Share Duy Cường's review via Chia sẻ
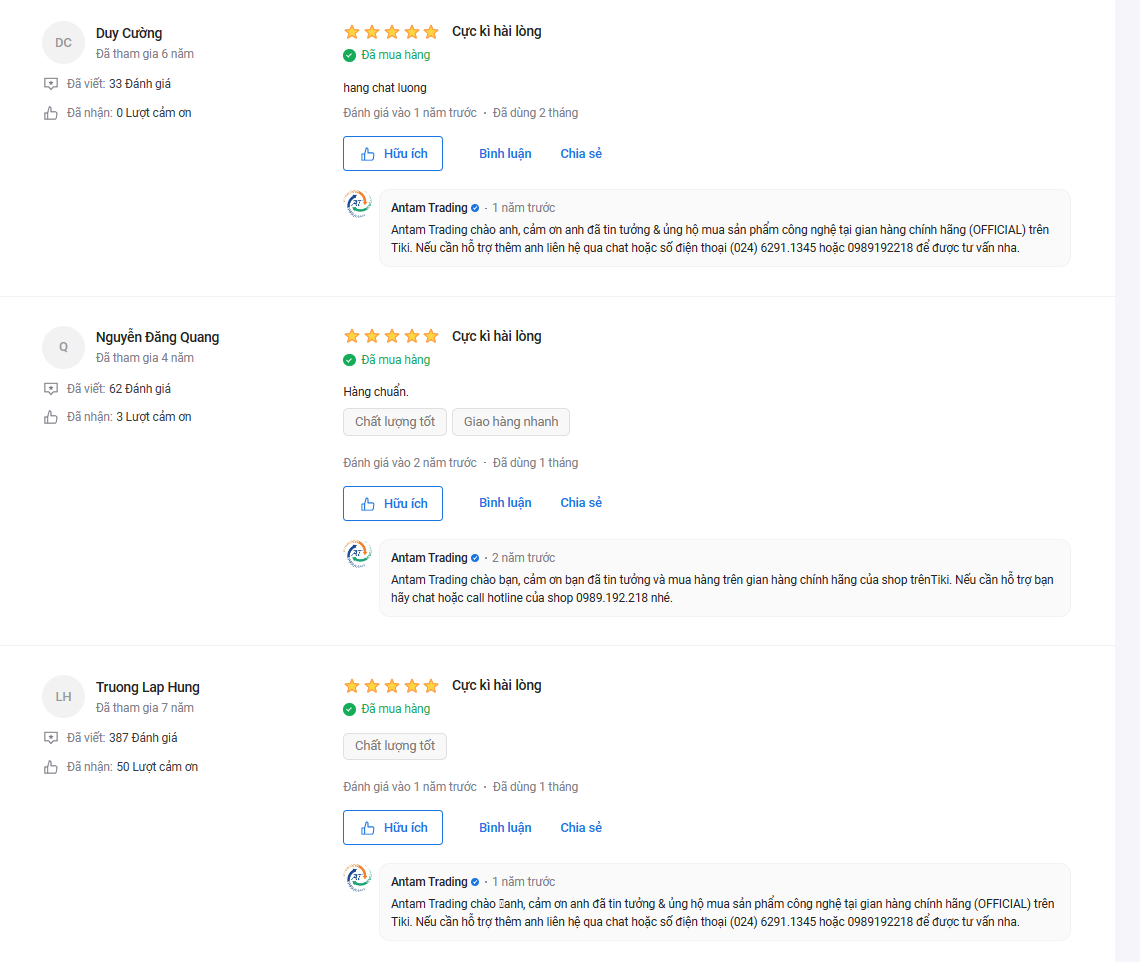The height and width of the screenshot is (962, 1140). point(581,154)
